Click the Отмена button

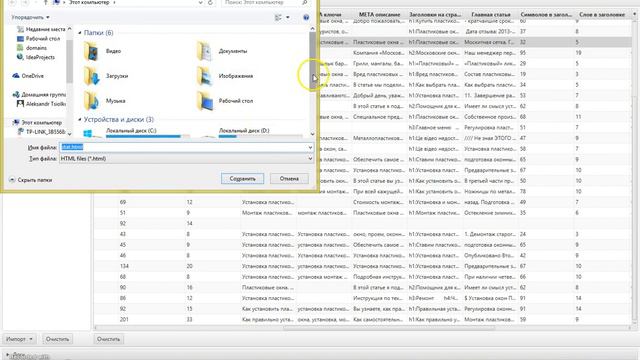tap(289, 179)
